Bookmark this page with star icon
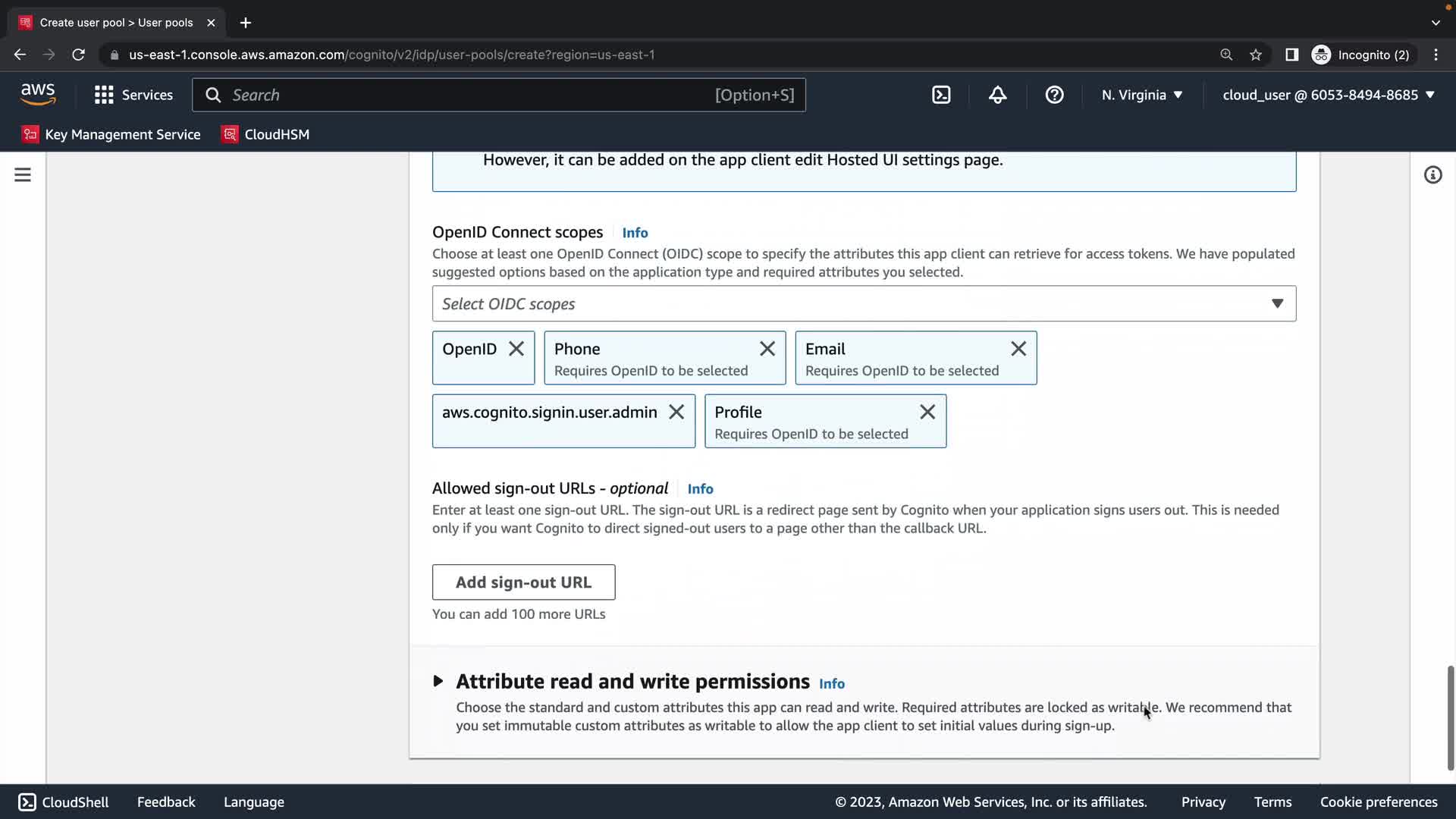 coord(1256,55)
